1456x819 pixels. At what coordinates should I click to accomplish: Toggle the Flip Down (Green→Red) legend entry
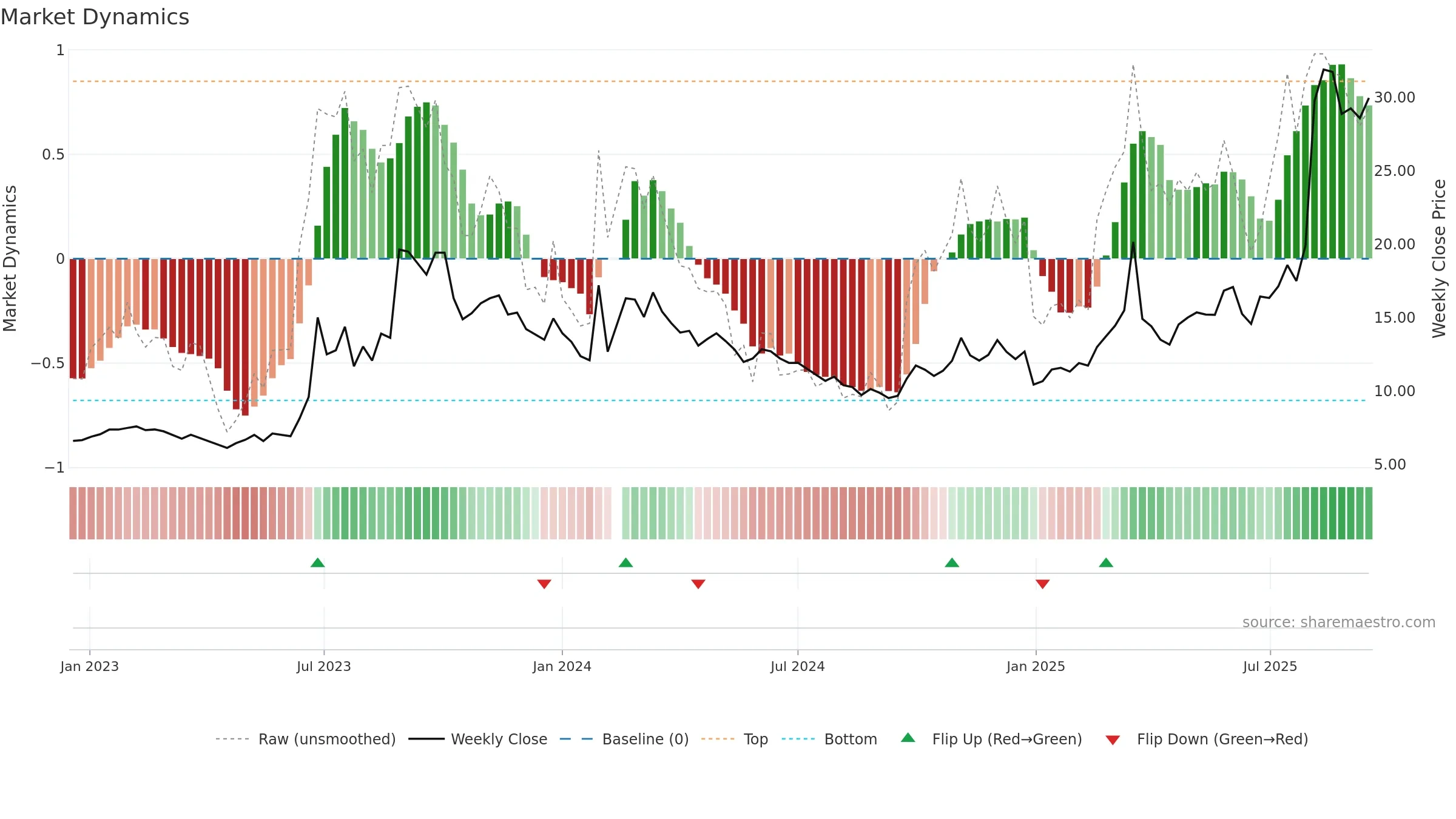pos(1206,739)
